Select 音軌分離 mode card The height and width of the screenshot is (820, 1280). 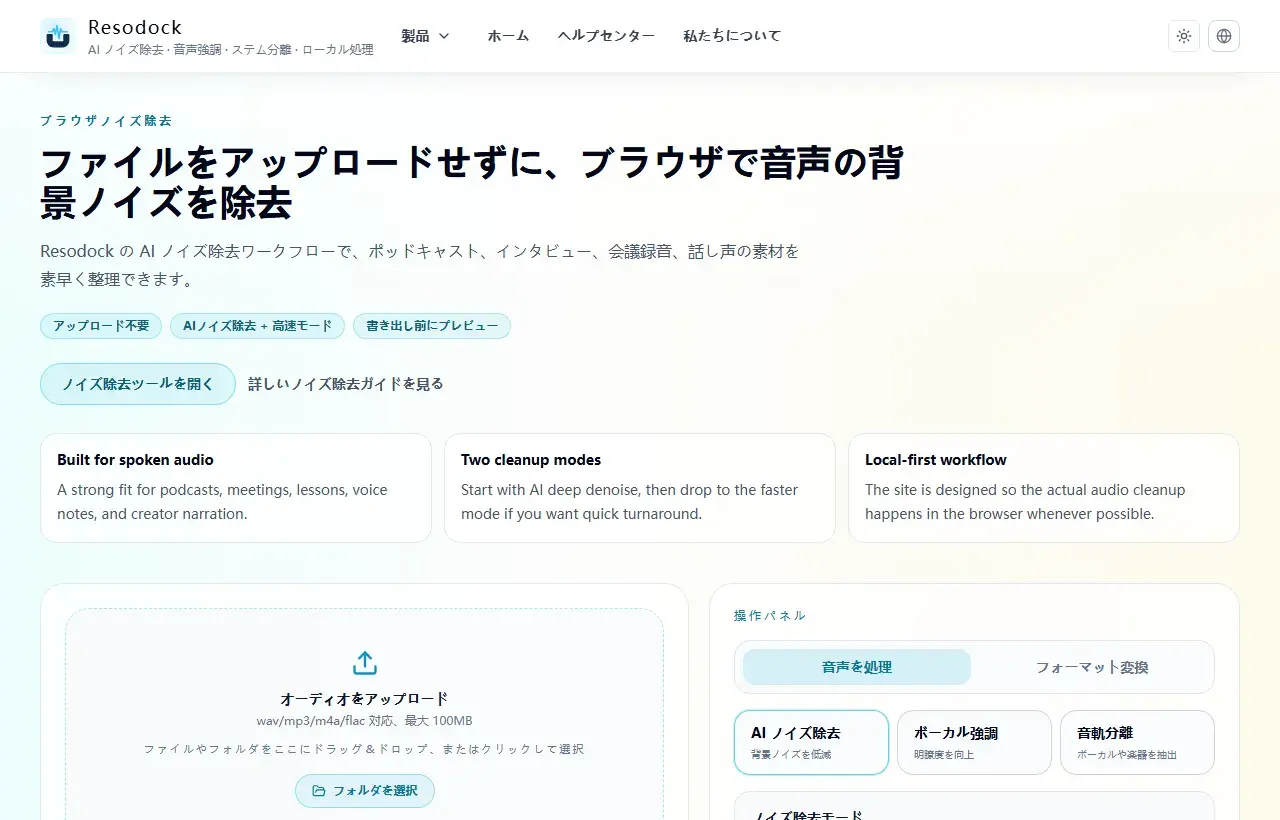tap(1137, 742)
